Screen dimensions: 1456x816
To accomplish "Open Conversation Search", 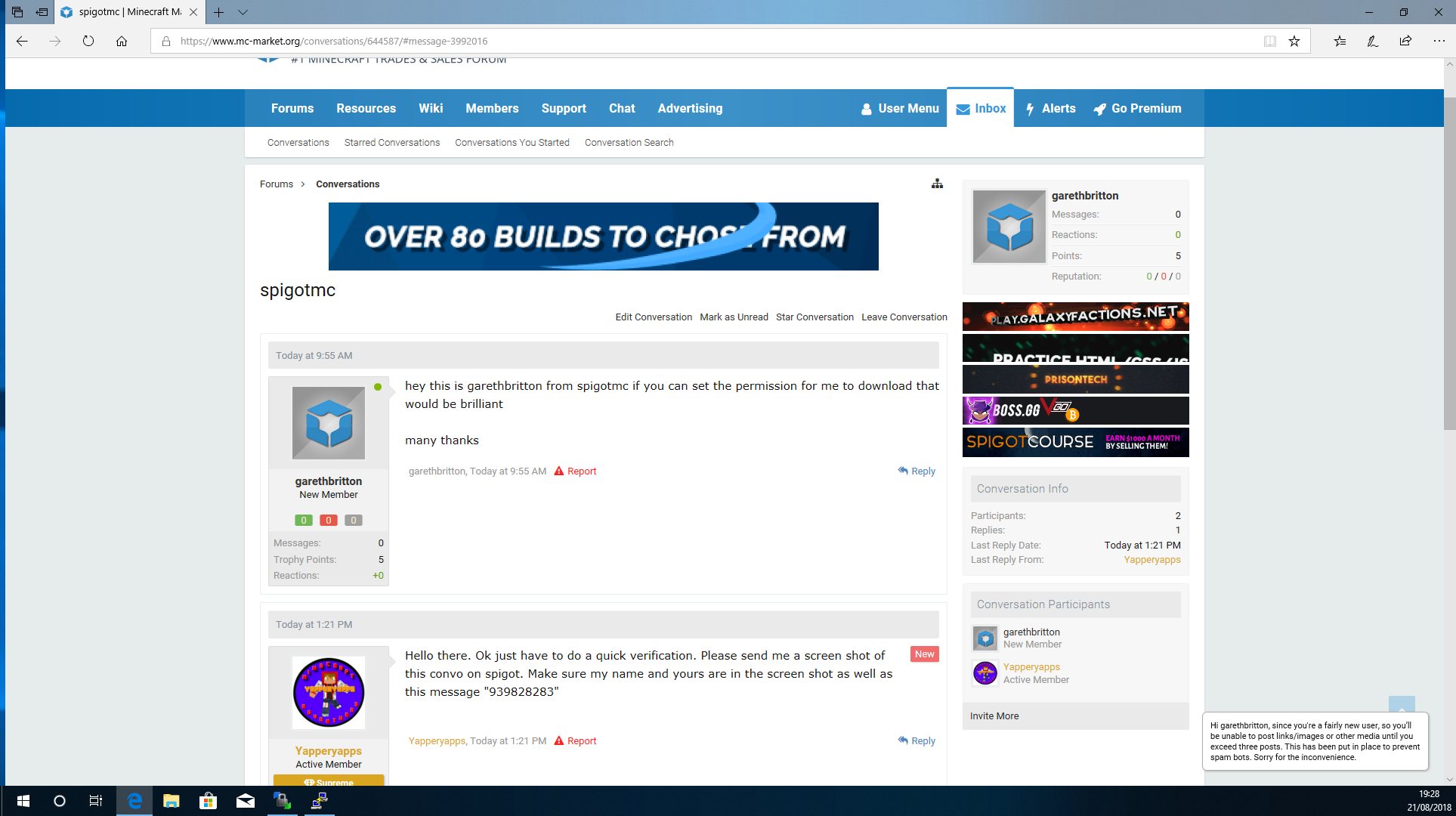I will point(629,142).
